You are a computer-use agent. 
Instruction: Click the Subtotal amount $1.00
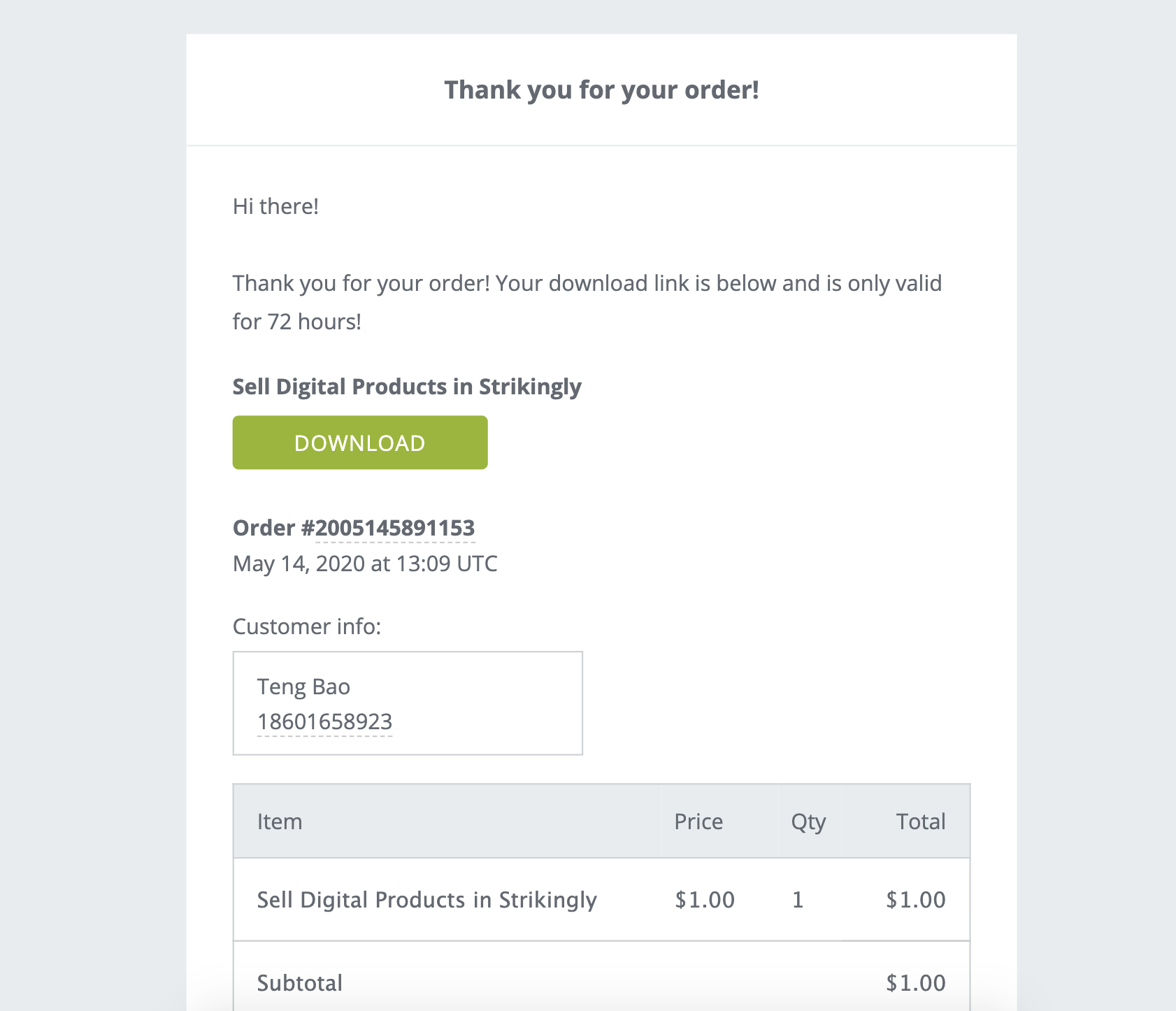(916, 983)
